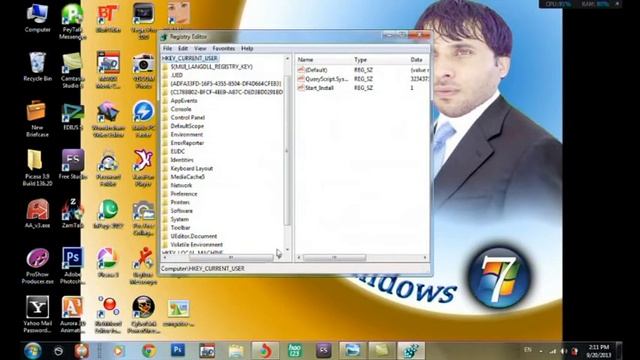Open the EDIUS desktop shortcut
The image size is (640, 360).
[x=72, y=116]
